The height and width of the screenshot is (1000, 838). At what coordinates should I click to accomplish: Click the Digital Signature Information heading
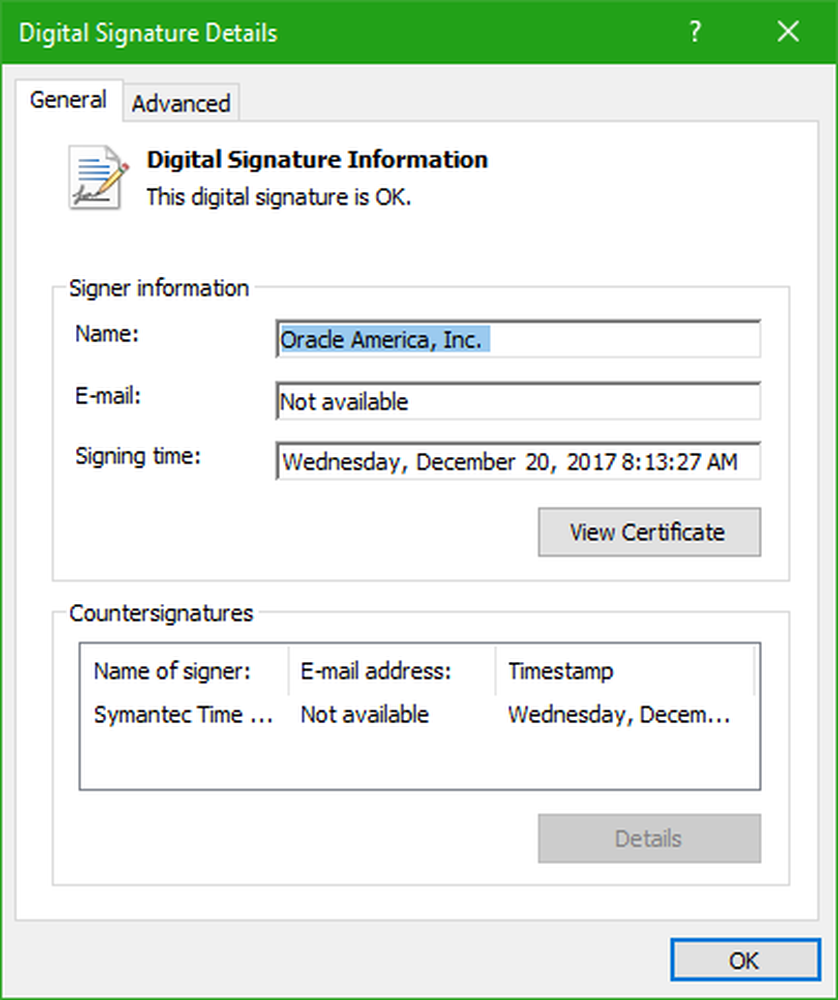(x=317, y=160)
